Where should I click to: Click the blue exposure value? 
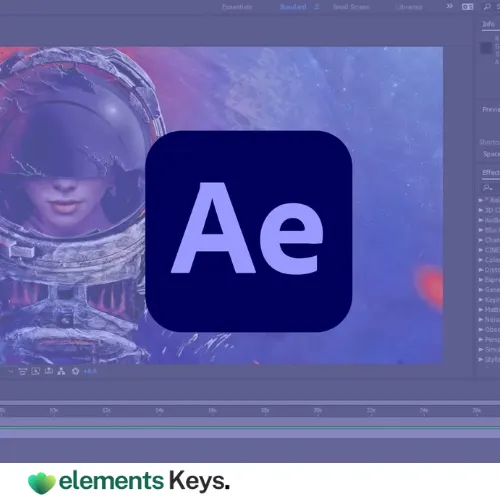[x=90, y=371]
